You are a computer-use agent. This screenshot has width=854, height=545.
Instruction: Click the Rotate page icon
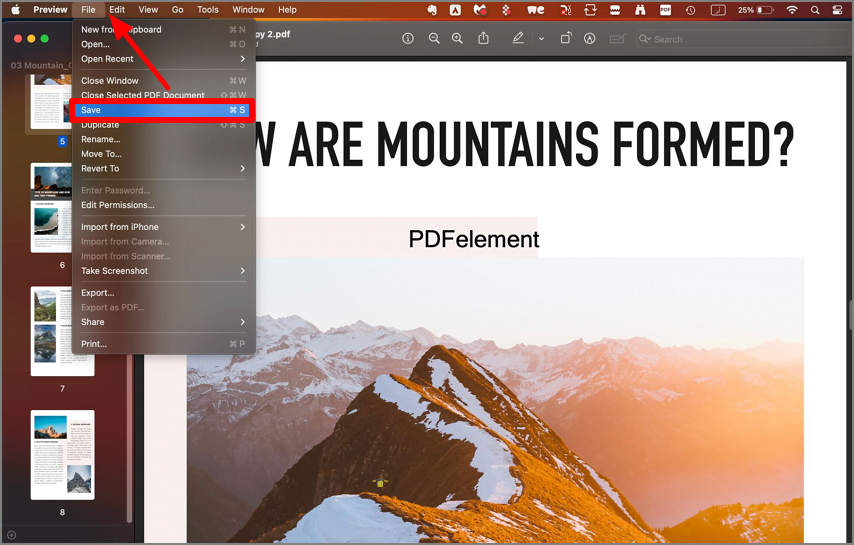pyautogui.click(x=566, y=38)
